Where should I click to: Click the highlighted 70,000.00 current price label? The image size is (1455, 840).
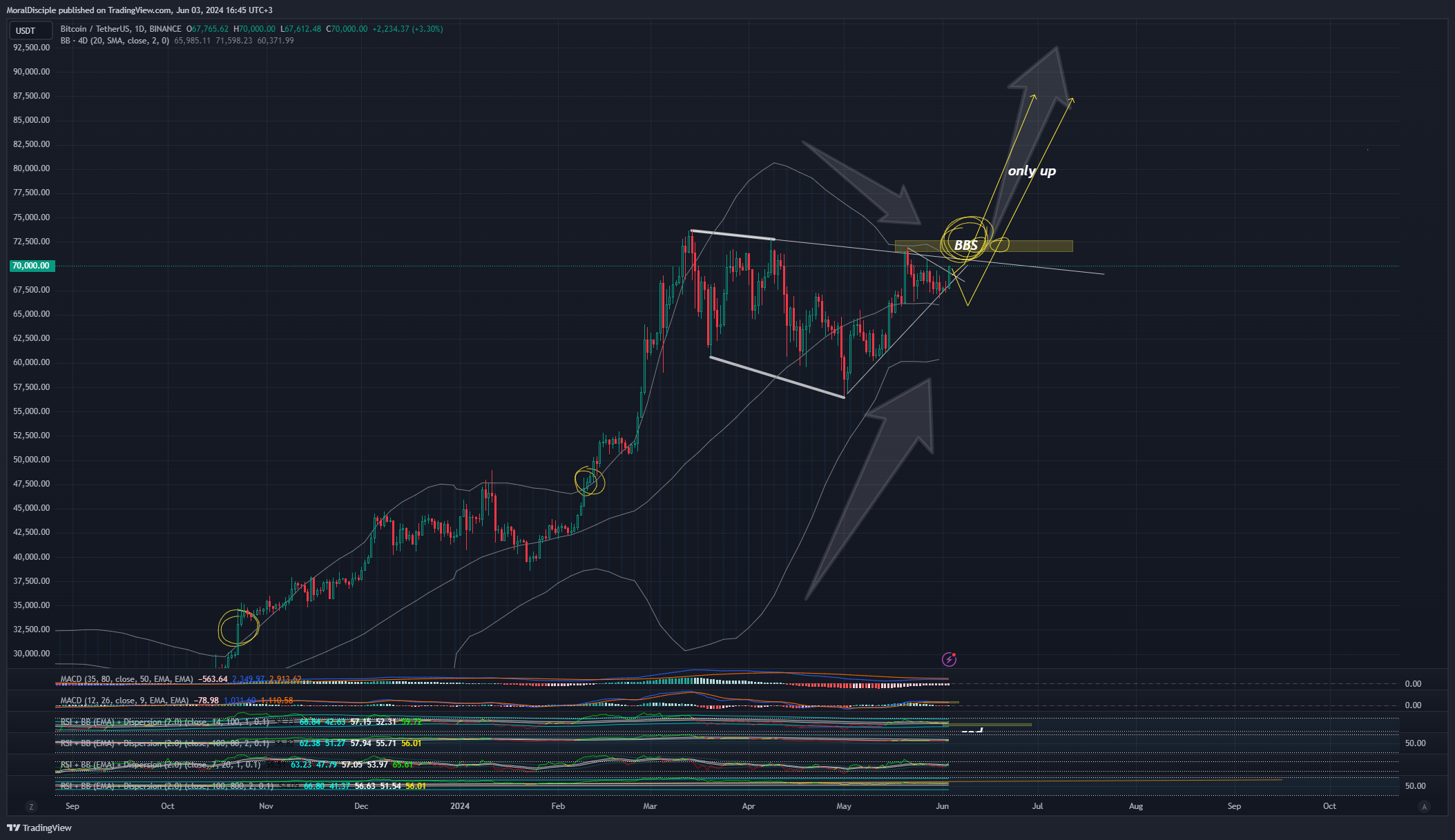31,266
